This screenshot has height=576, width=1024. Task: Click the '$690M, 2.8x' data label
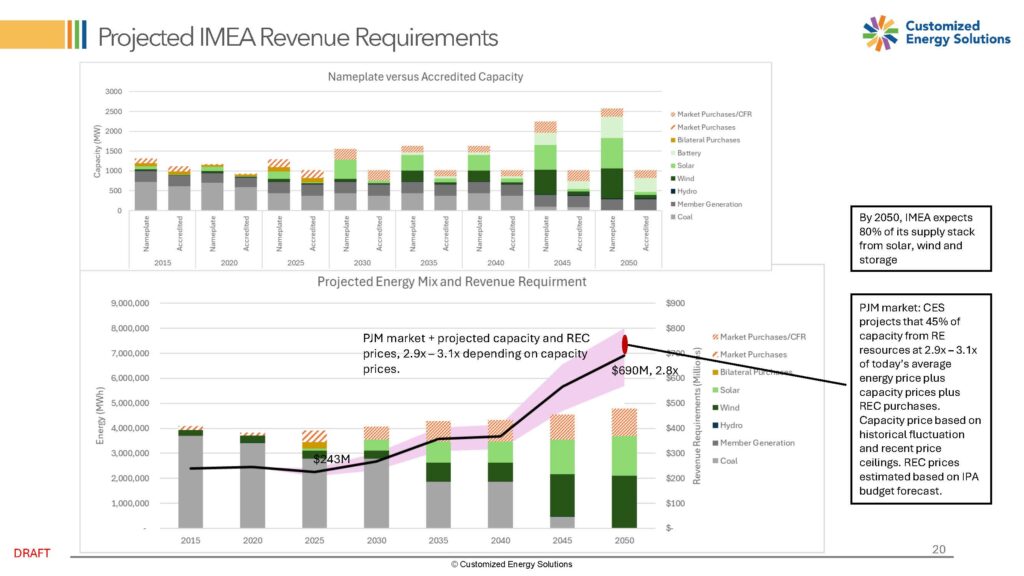[646, 371]
